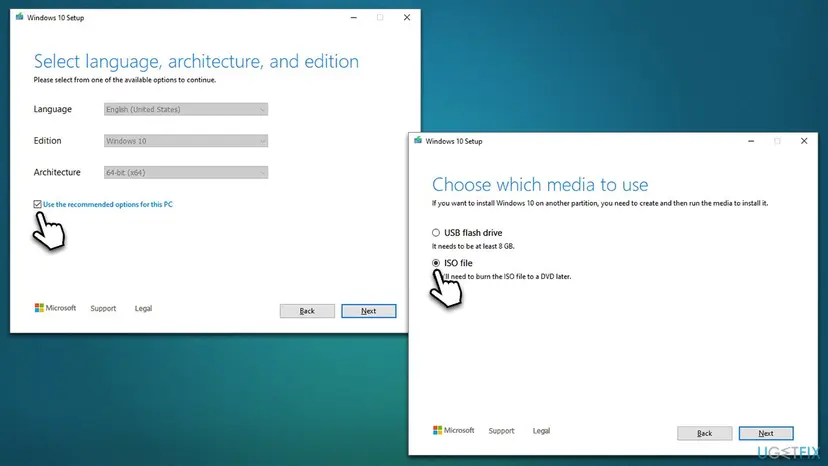Open the Edition dropdown

[x=186, y=141]
